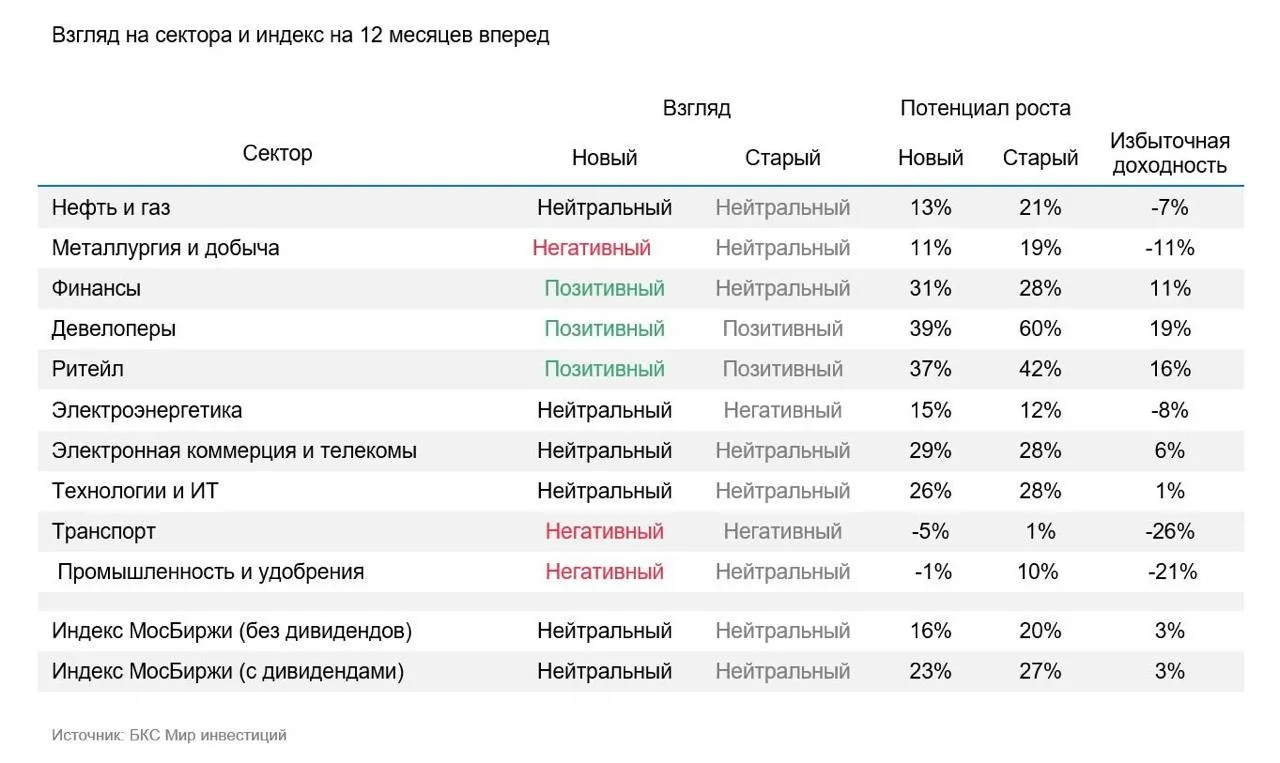1280x763 pixels.
Task: Click "Индекс МосБиржи (без дивидендов)" label
Action: pyautogui.click(x=232, y=631)
